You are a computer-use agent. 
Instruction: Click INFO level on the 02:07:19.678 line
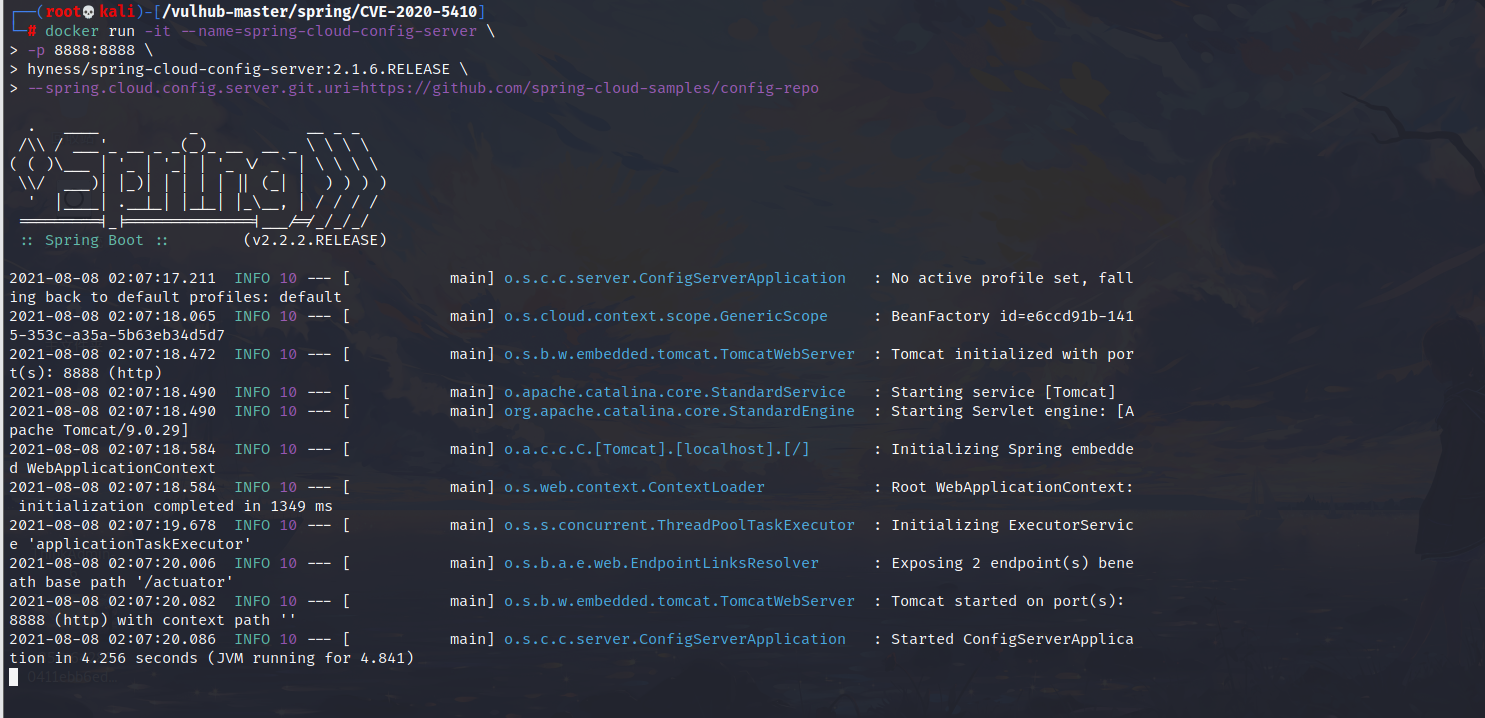[252, 525]
